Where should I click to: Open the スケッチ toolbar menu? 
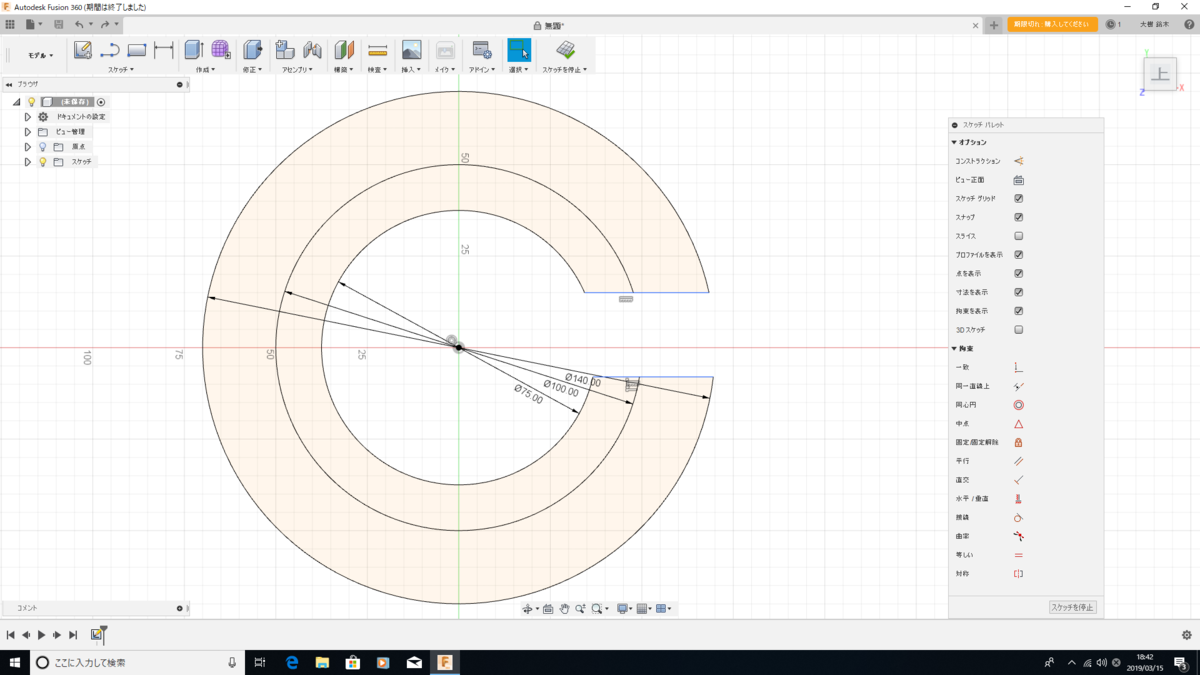coord(120,70)
